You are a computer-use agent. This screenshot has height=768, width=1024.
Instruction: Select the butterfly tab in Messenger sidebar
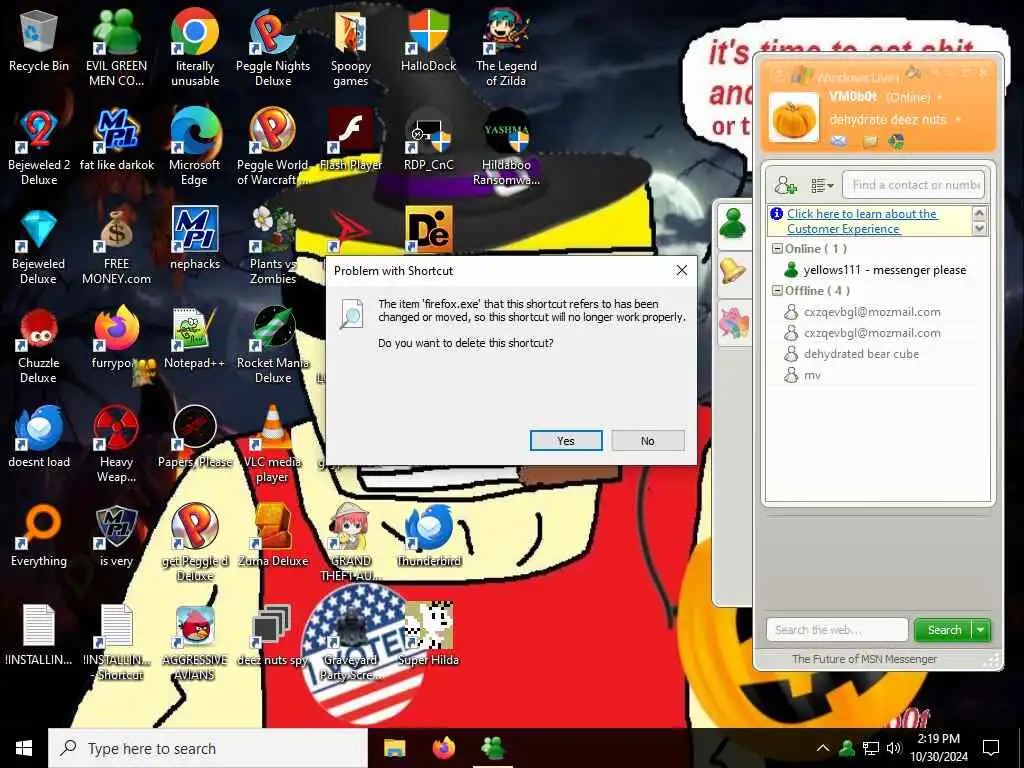click(x=733, y=322)
